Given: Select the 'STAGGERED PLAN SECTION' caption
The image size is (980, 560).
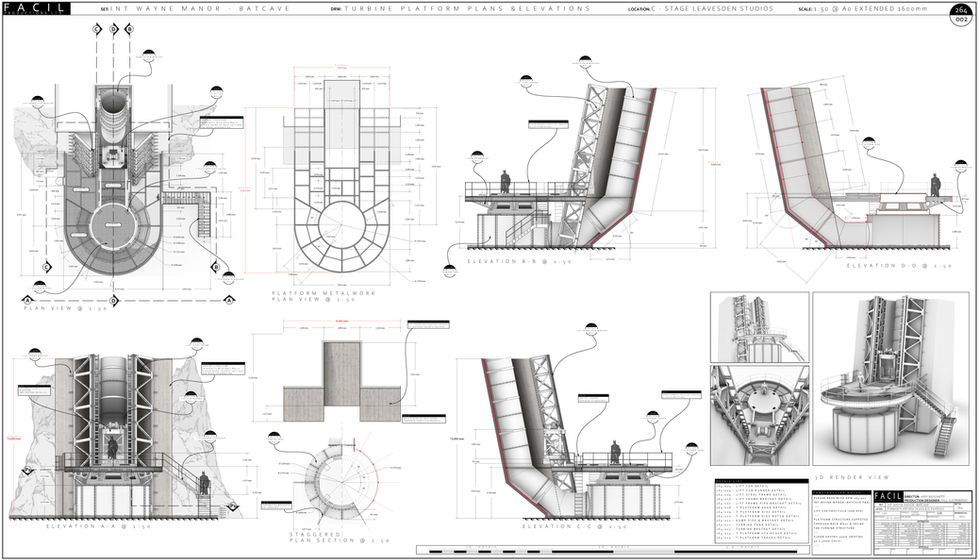Looking at the screenshot, I should 339,538.
